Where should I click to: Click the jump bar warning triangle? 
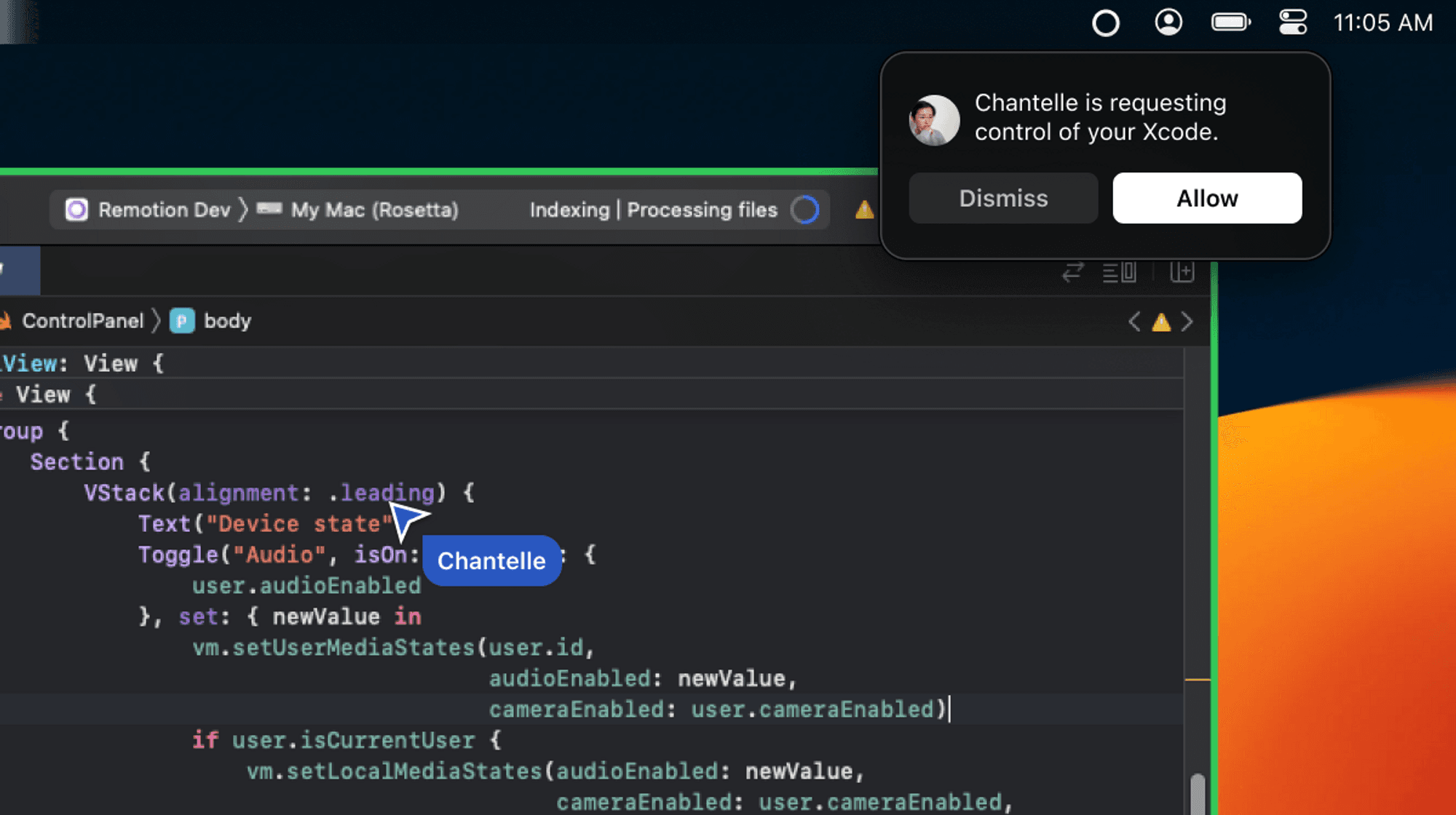[1160, 322]
